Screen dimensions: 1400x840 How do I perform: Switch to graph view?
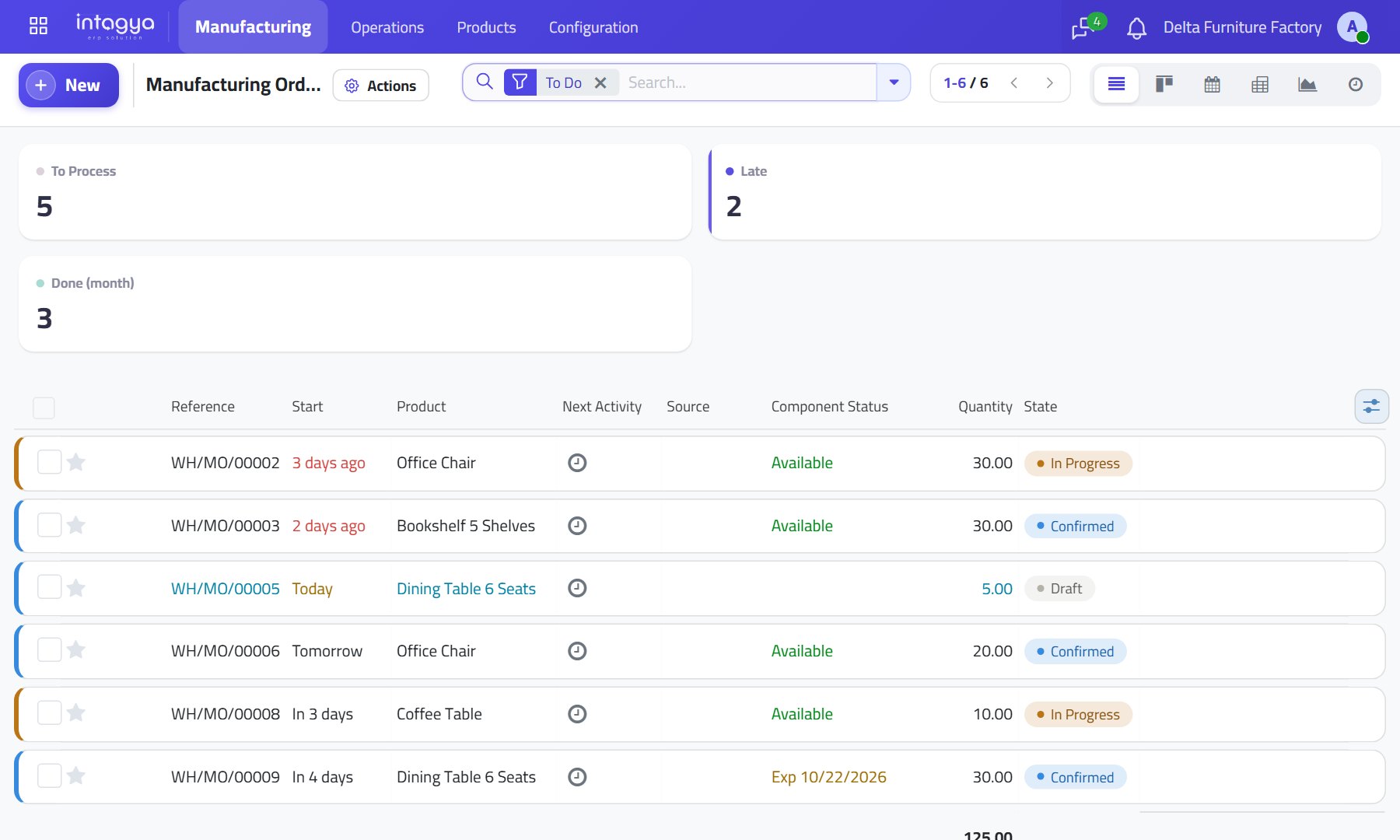1307,84
